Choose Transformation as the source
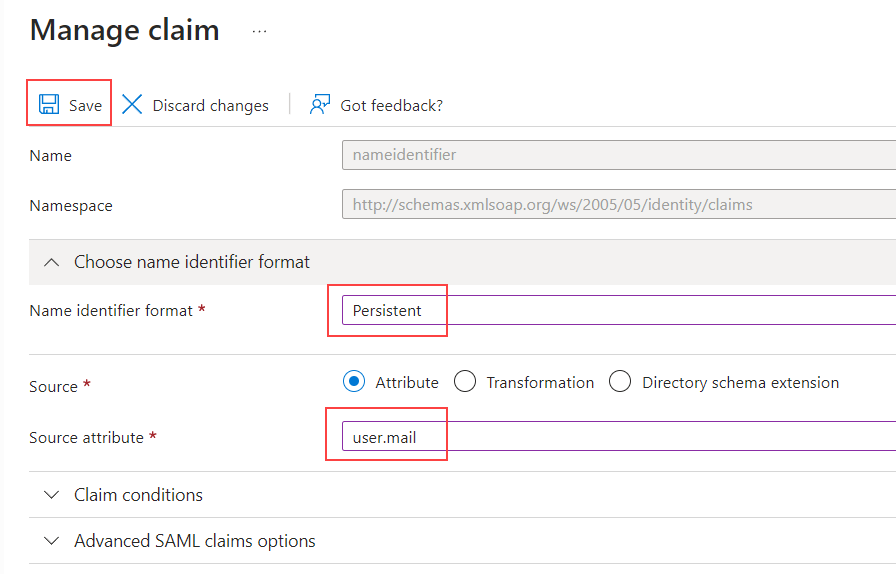Image resolution: width=896 pixels, height=574 pixels. coord(464,382)
